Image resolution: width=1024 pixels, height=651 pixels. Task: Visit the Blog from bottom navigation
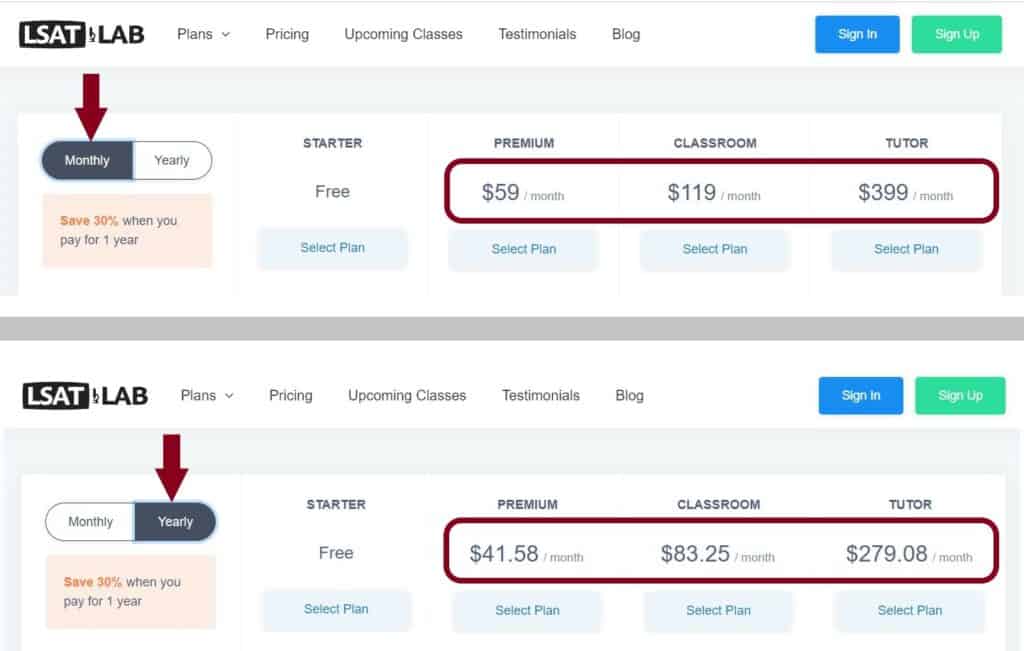[x=629, y=394]
